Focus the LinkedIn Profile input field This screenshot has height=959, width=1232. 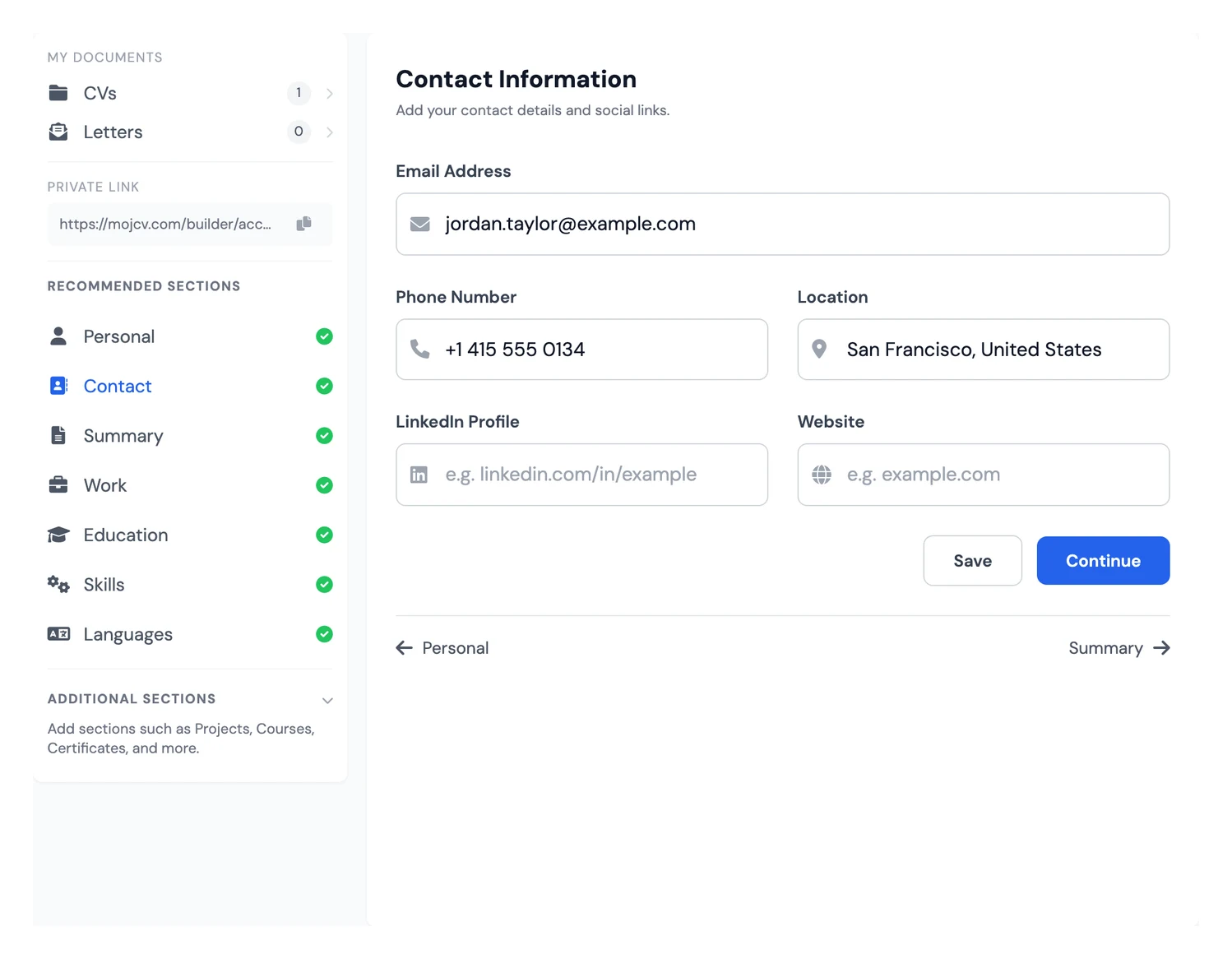tap(581, 475)
